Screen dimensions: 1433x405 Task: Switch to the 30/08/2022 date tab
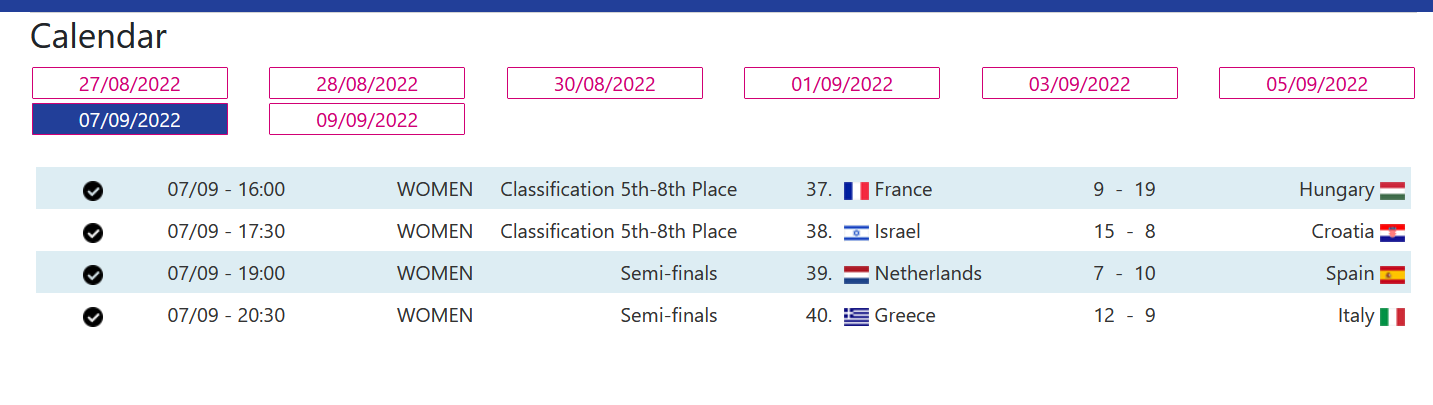pos(605,83)
